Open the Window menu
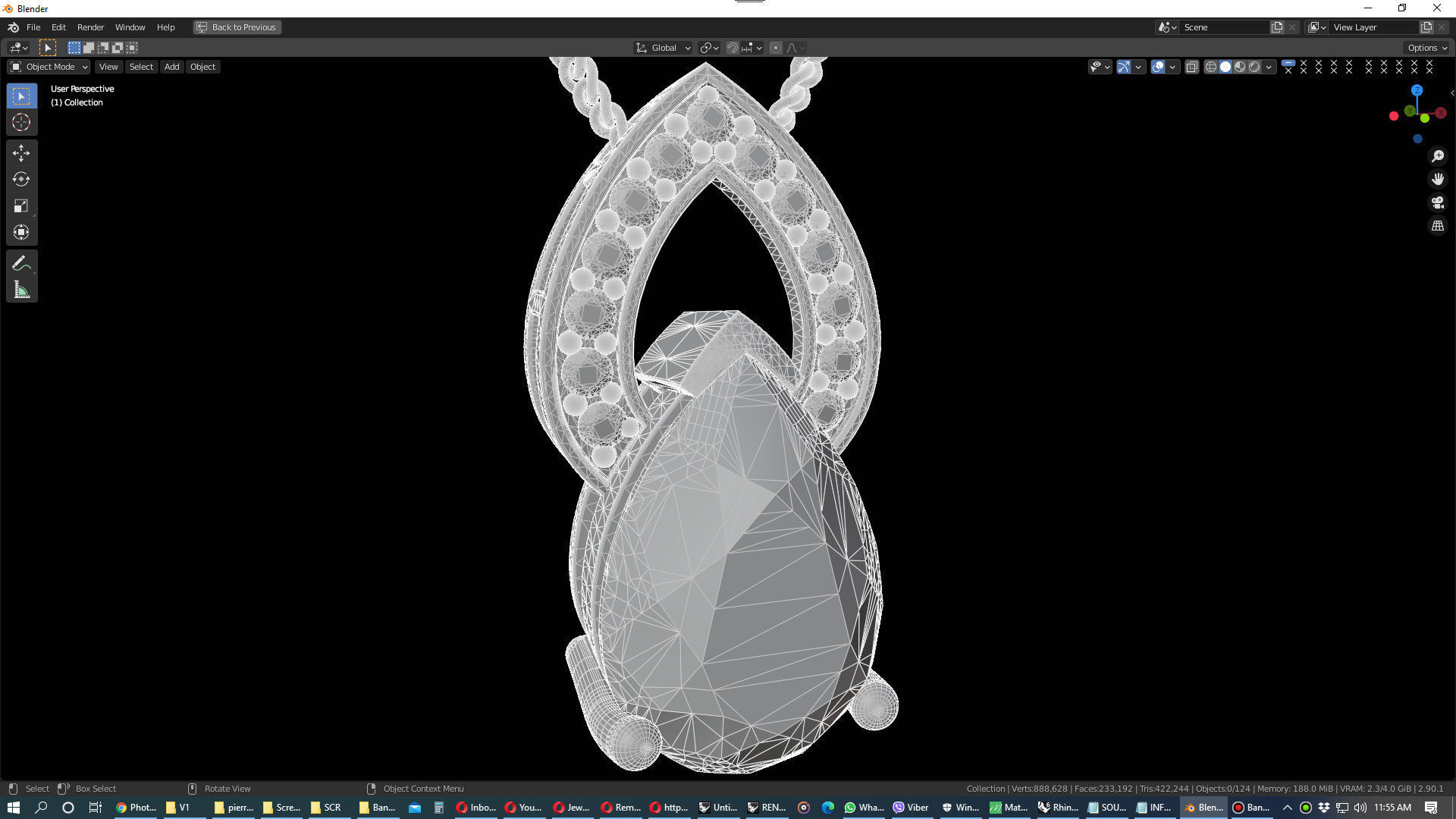1456x819 pixels. [130, 27]
